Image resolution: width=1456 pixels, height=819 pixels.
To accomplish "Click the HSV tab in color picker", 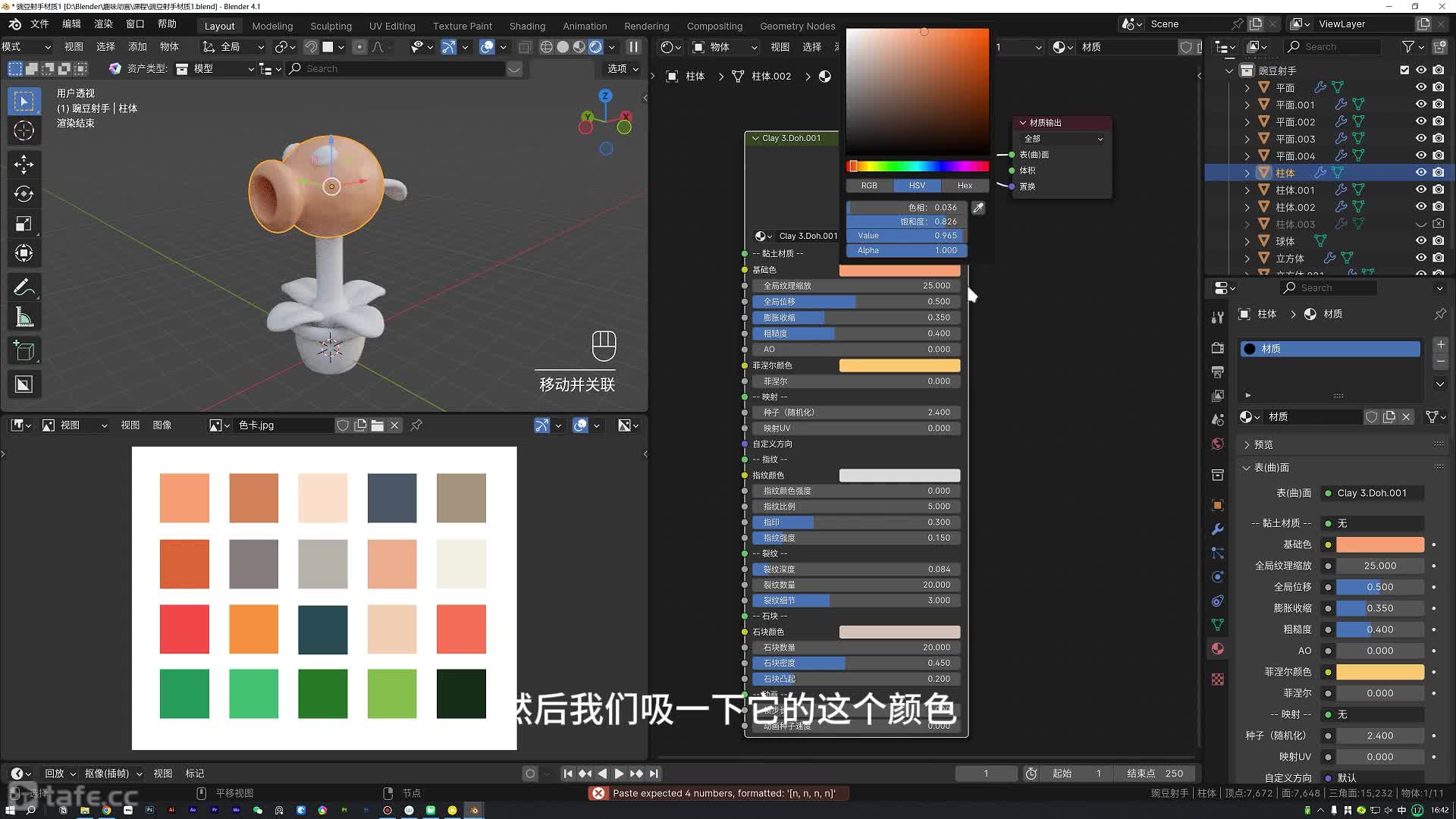I will pyautogui.click(x=917, y=185).
